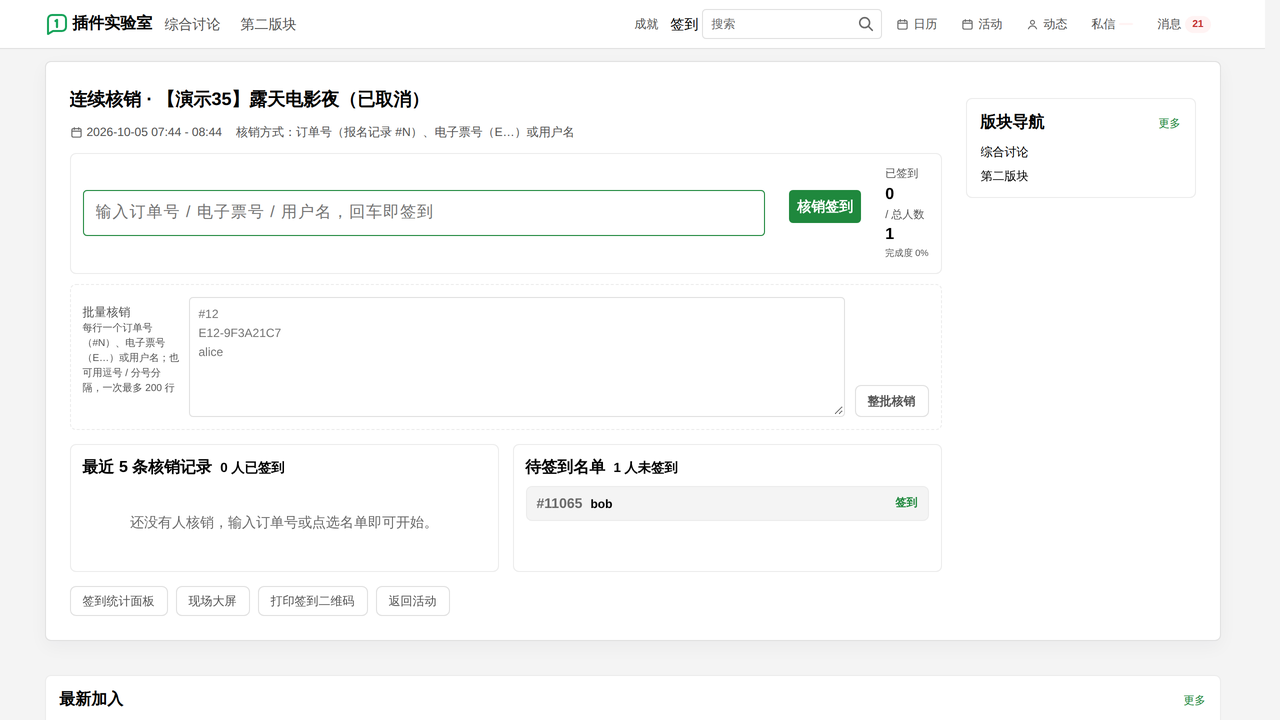Open the 签到 menu item
1280x720 pixels.
[684, 24]
